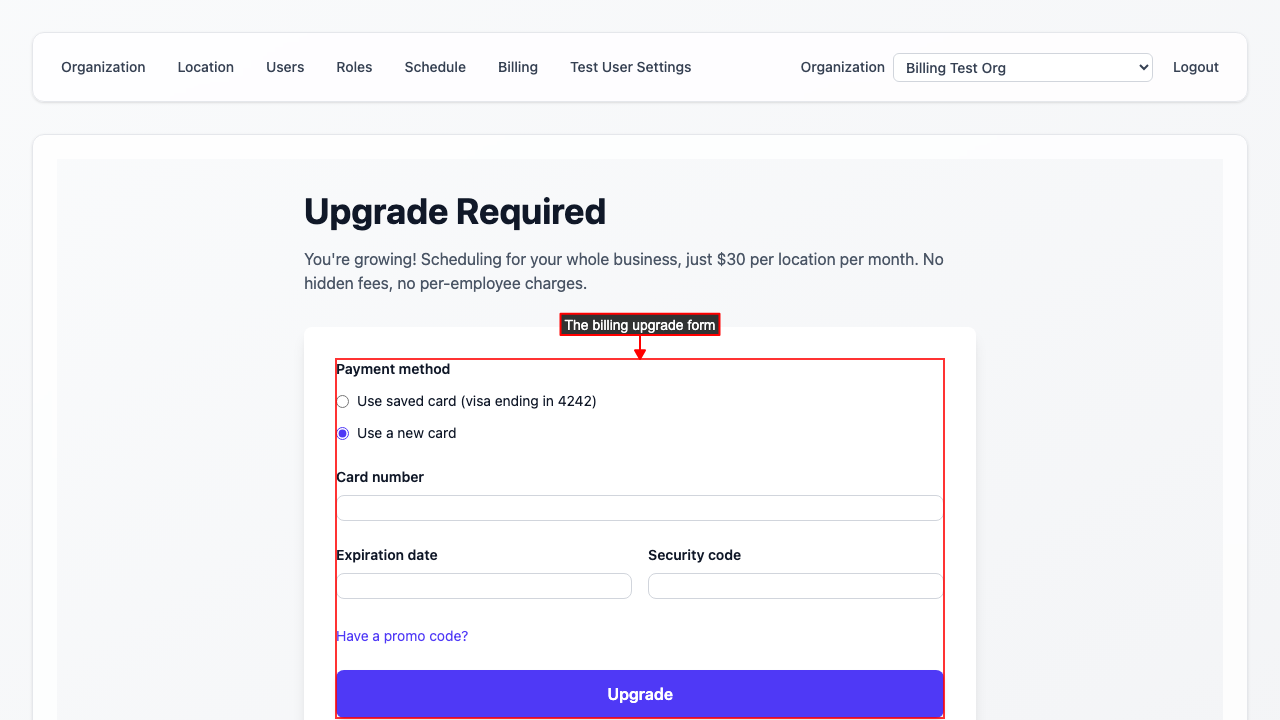Viewport: 1280px width, 720px height.
Task: Choose the Use a new card option
Action: point(342,433)
